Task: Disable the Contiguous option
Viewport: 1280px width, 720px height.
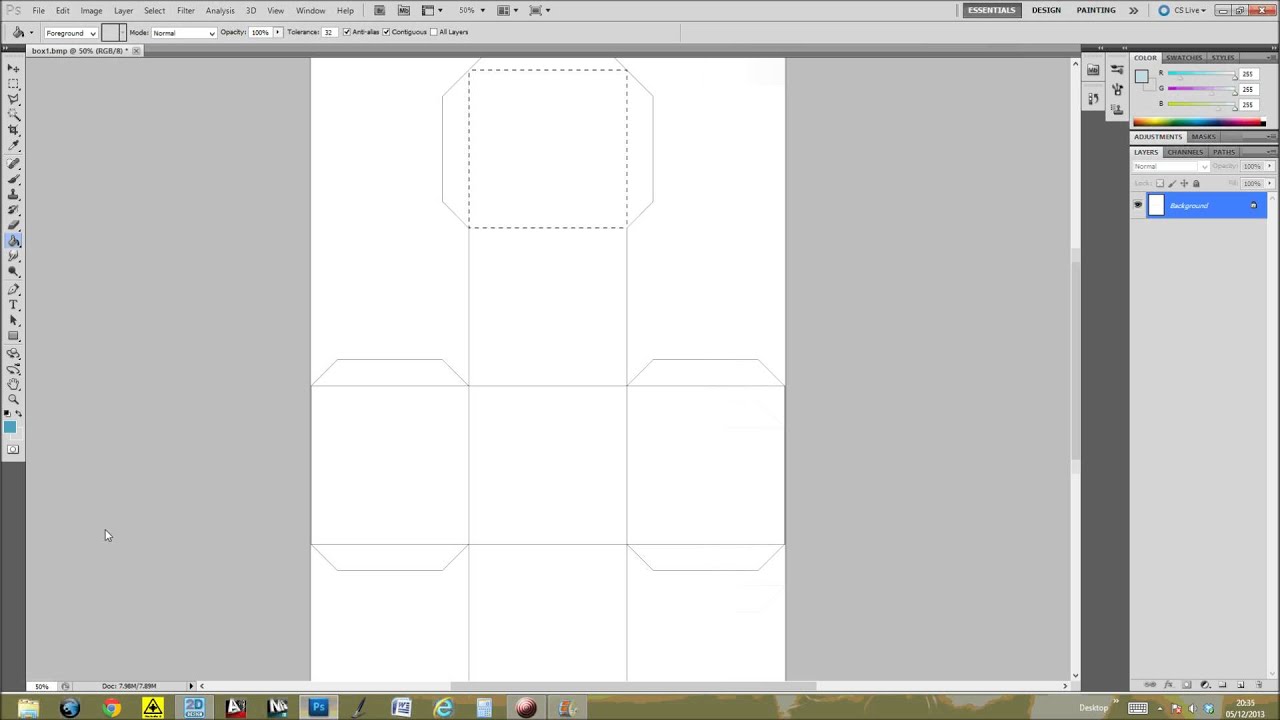Action: 386,32
